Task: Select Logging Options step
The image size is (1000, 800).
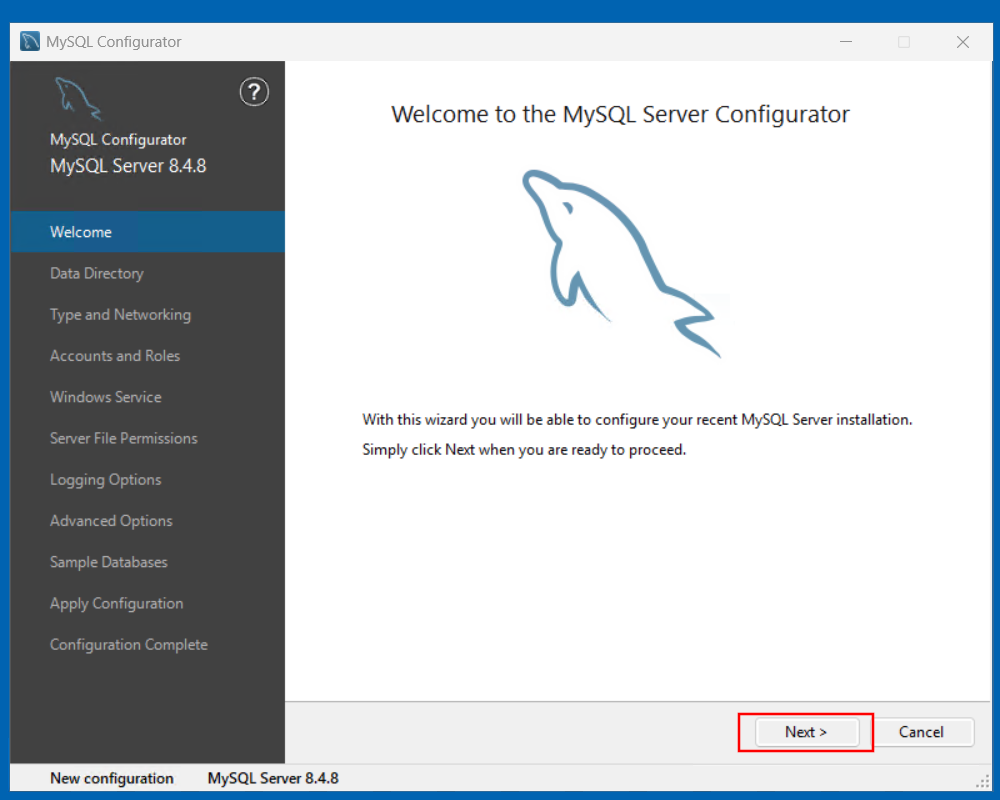Action: click(147, 479)
